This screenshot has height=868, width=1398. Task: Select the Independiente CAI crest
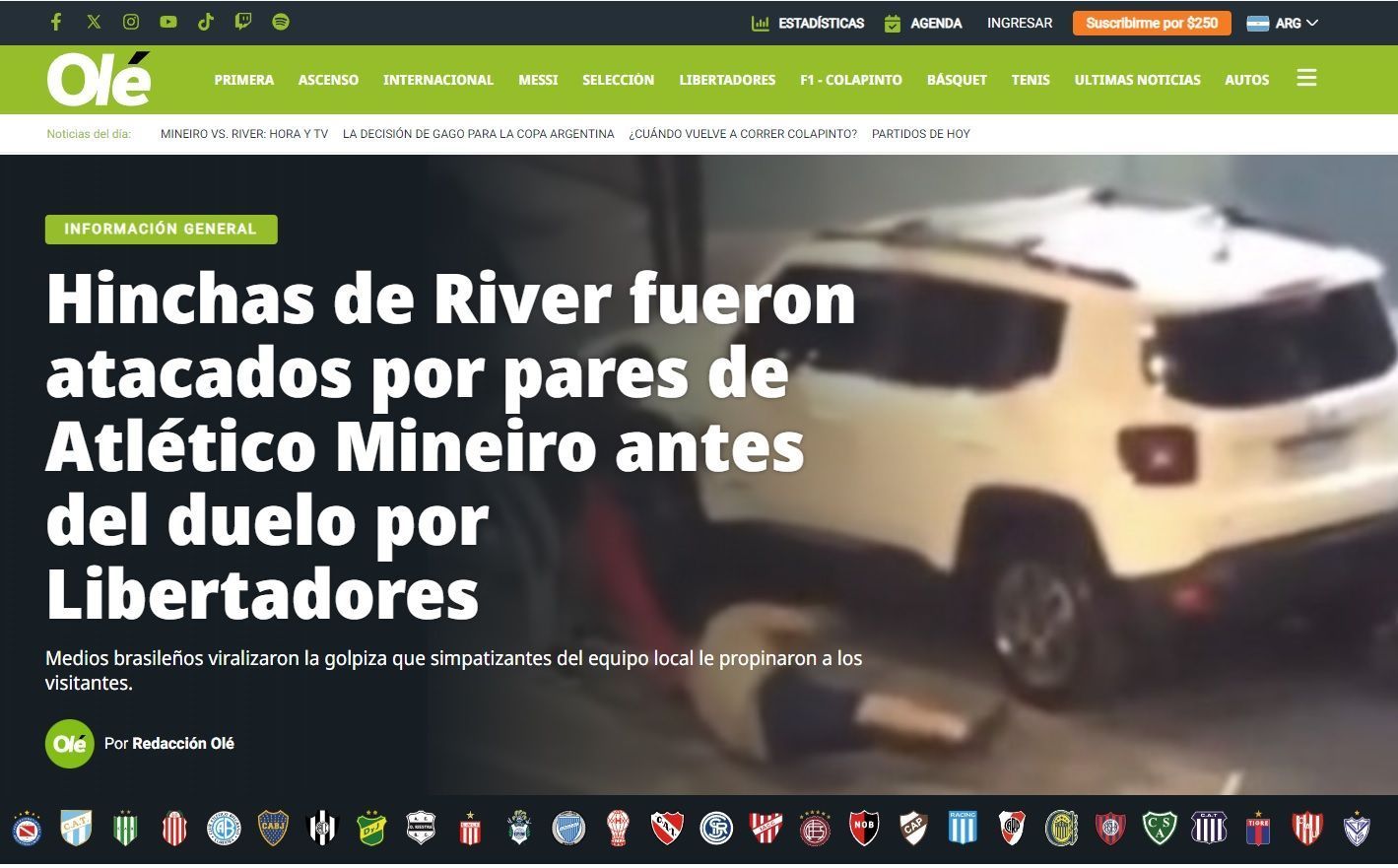(667, 829)
